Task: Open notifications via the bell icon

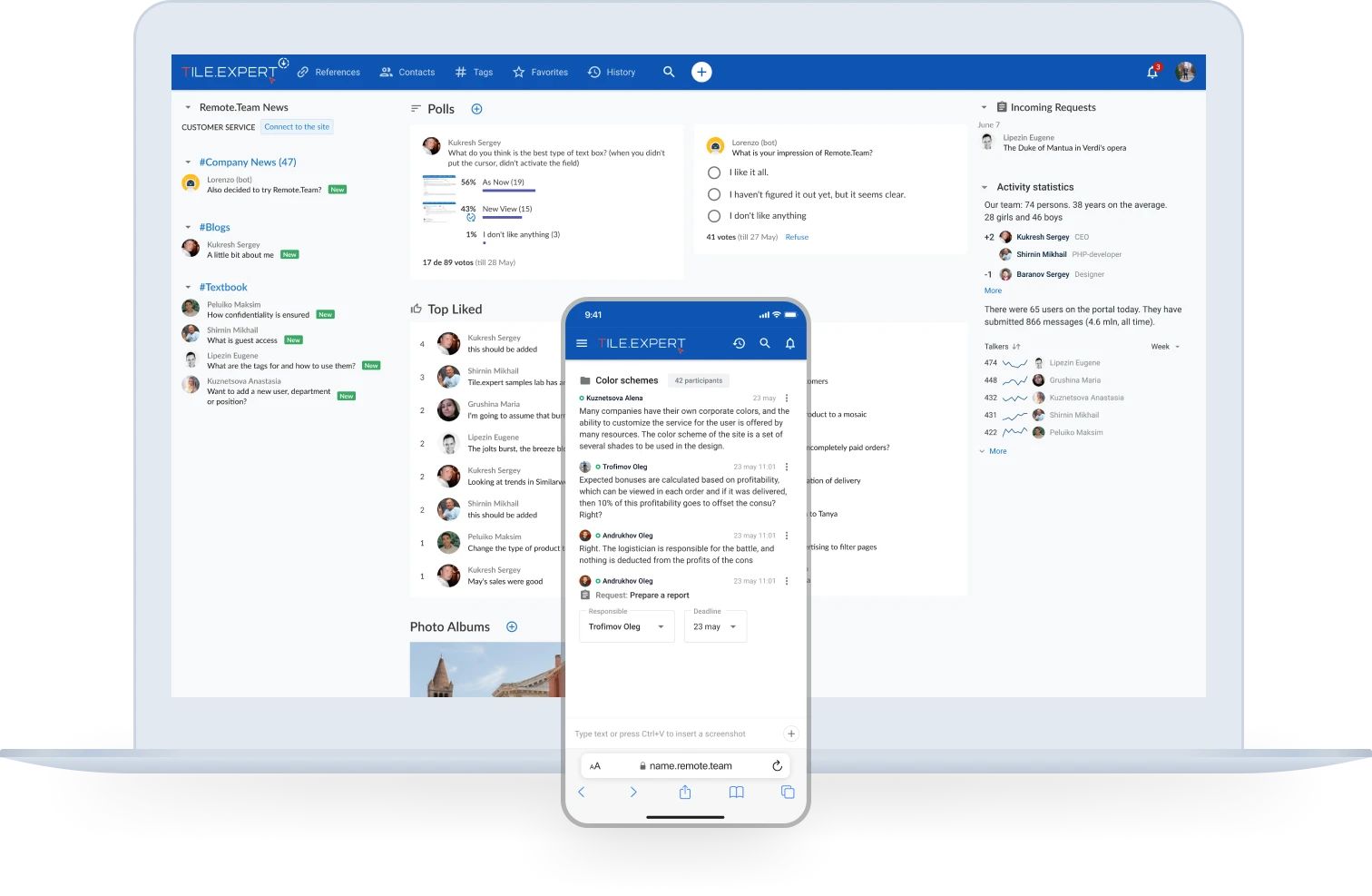Action: (x=1151, y=72)
